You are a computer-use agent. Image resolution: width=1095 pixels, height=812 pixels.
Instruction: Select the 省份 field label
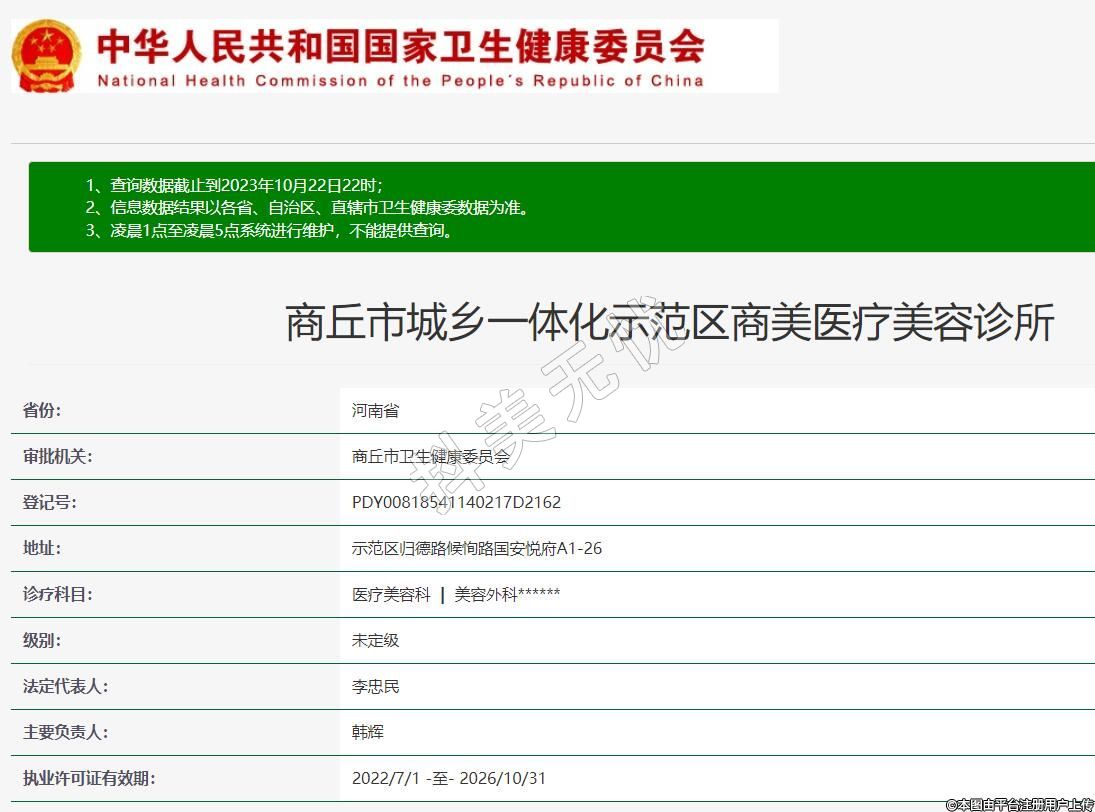click(x=42, y=410)
